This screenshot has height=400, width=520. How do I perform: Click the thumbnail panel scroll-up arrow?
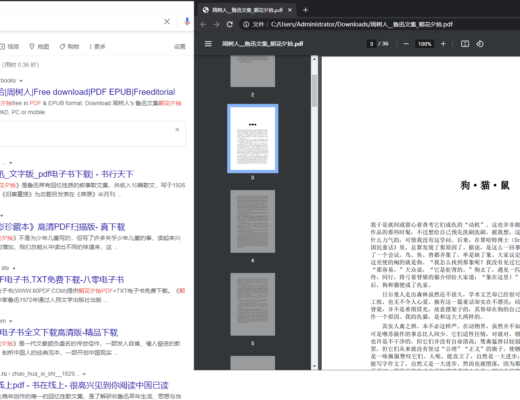tap(314, 59)
